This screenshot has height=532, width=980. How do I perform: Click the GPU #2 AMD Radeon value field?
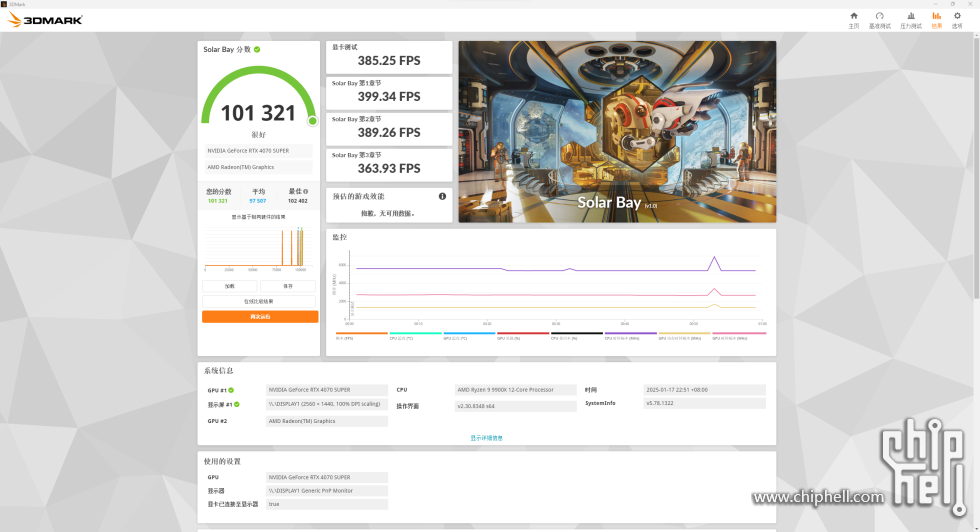click(327, 421)
